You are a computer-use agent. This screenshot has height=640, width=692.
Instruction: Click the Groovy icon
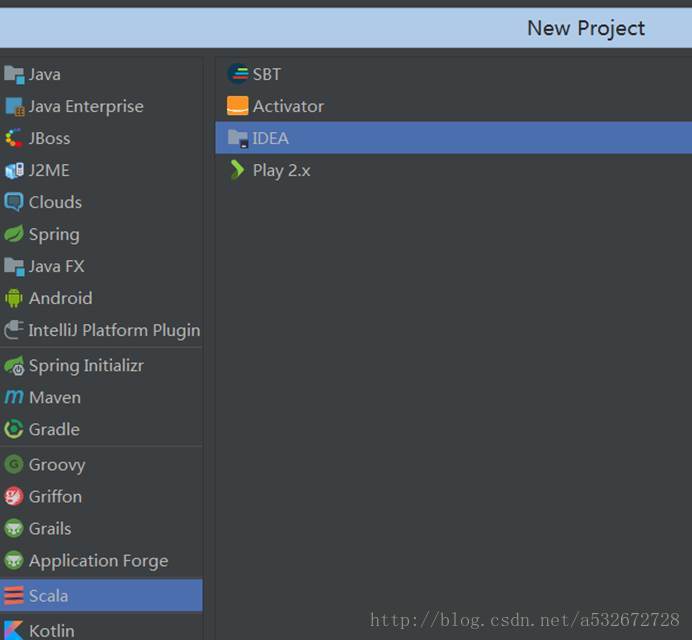coord(14,465)
